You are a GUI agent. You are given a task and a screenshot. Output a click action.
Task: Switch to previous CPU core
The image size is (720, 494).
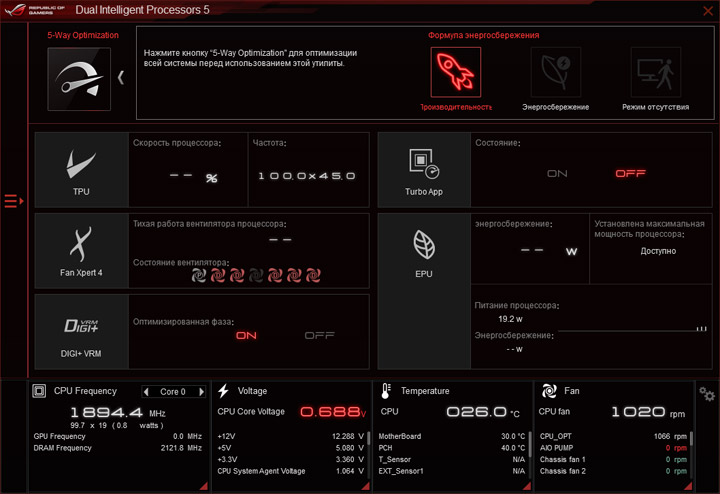tap(146, 392)
